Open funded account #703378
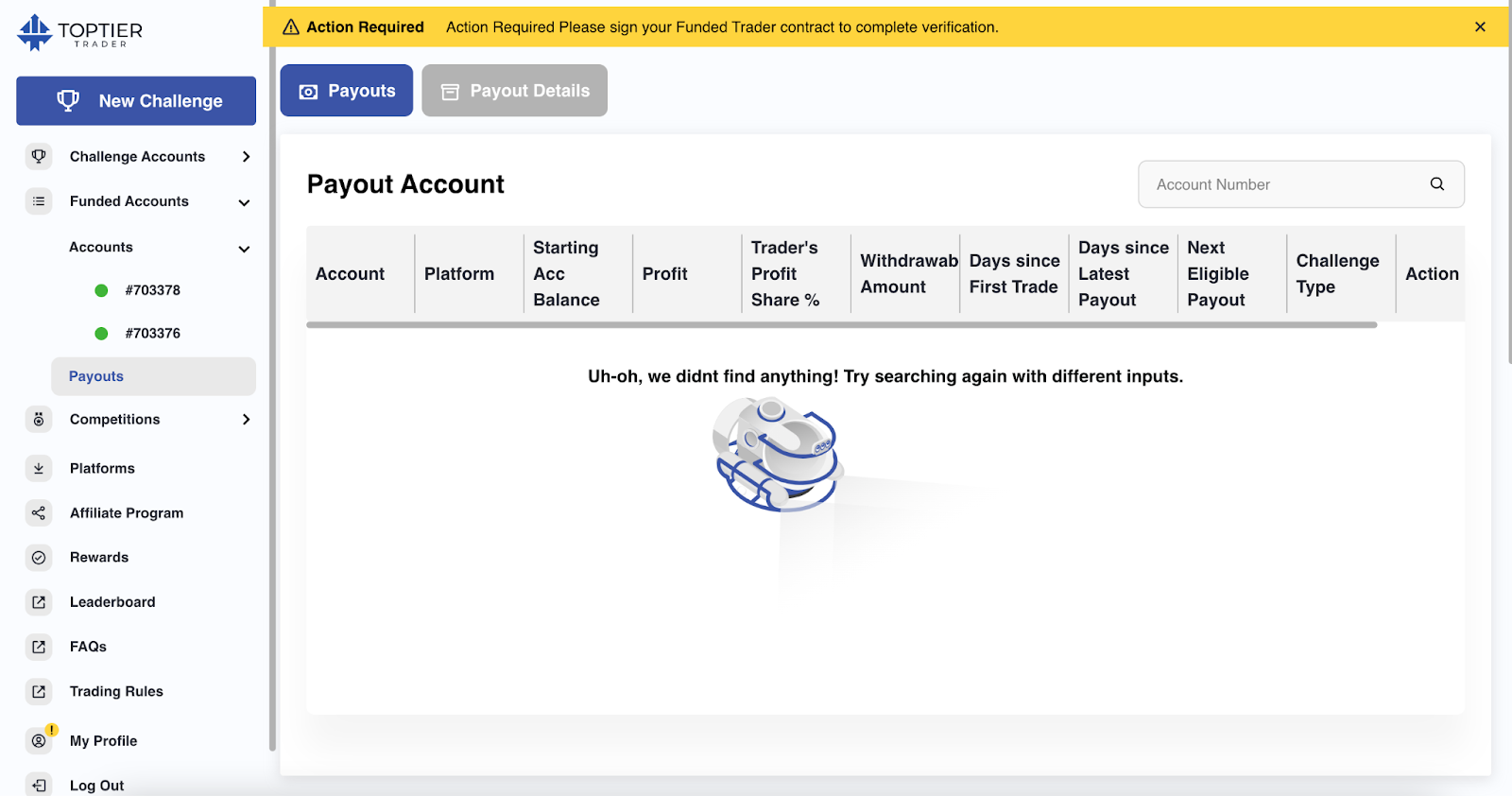This screenshot has width=1512, height=796. point(152,290)
